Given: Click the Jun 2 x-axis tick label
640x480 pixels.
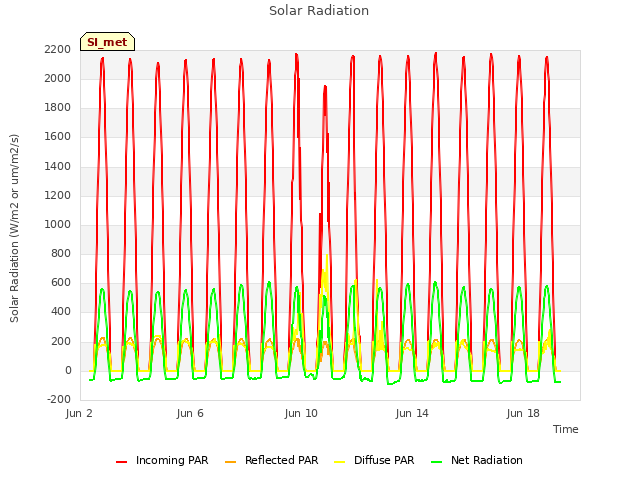Looking at the screenshot, I should point(79,413).
